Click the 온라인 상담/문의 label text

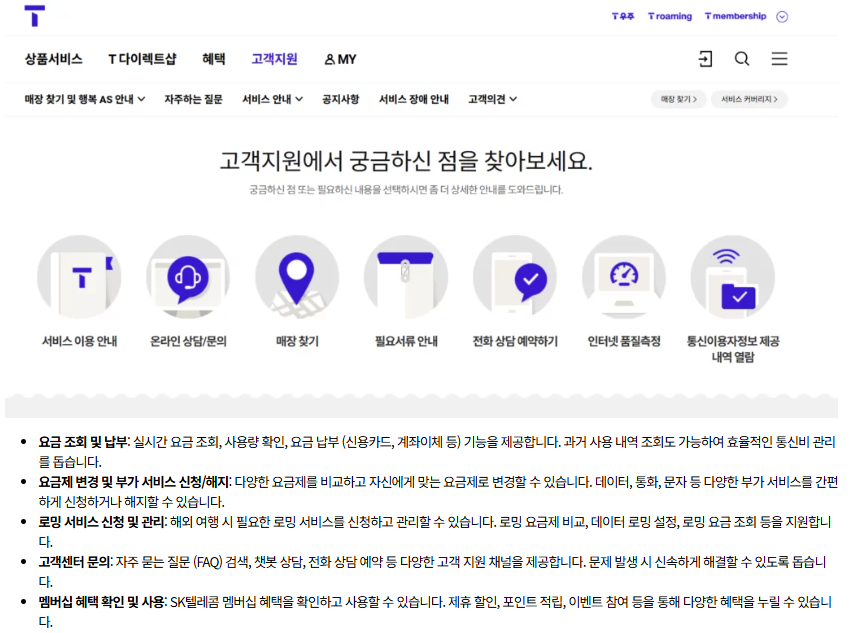point(188,341)
